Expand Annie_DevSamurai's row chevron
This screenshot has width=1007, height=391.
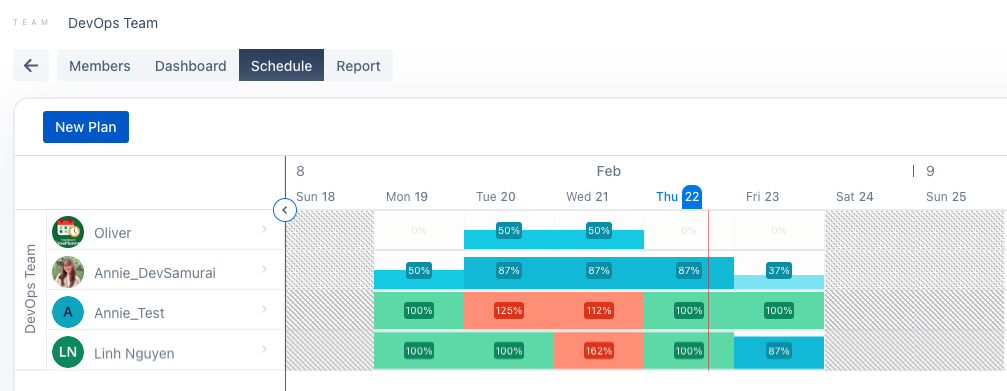pos(264,270)
